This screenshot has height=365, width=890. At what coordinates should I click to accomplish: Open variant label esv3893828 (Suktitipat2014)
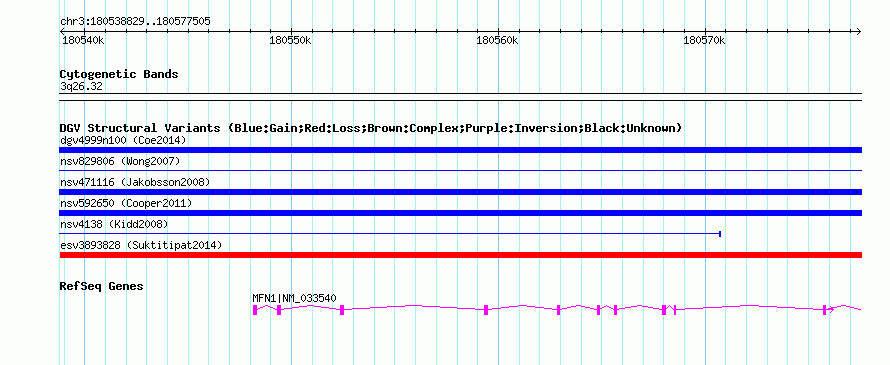(141, 245)
